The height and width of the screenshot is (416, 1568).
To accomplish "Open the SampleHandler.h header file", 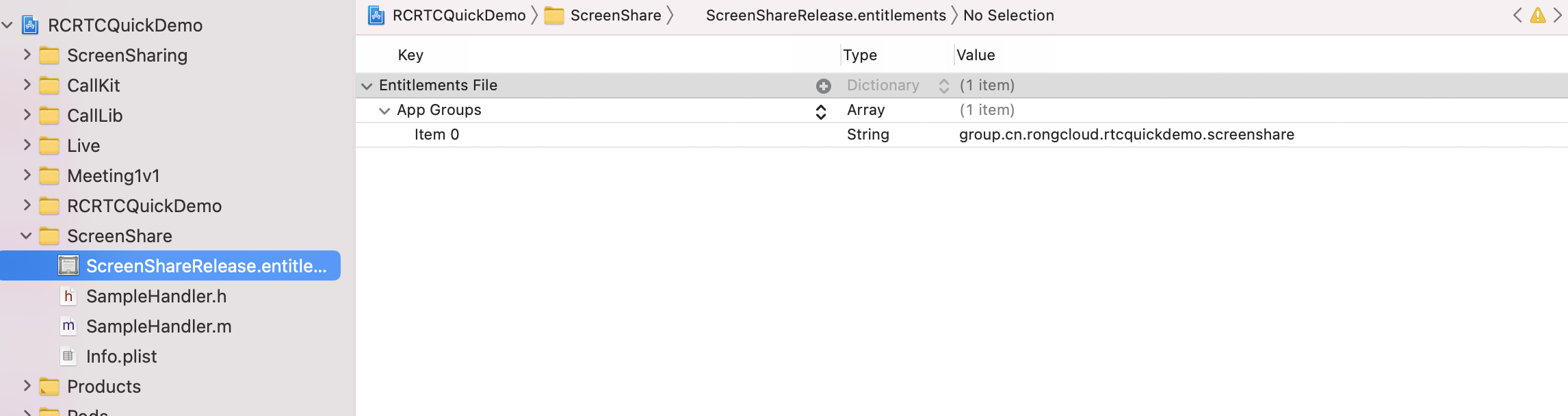I will pos(156,296).
